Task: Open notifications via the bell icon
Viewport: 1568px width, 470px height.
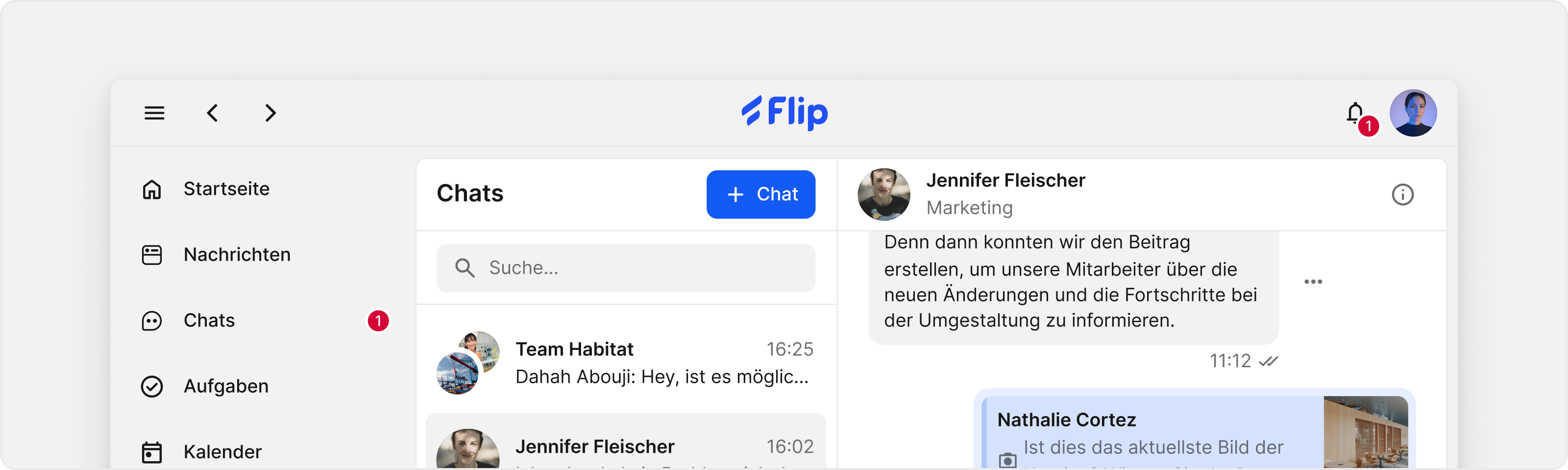Action: point(1355,113)
